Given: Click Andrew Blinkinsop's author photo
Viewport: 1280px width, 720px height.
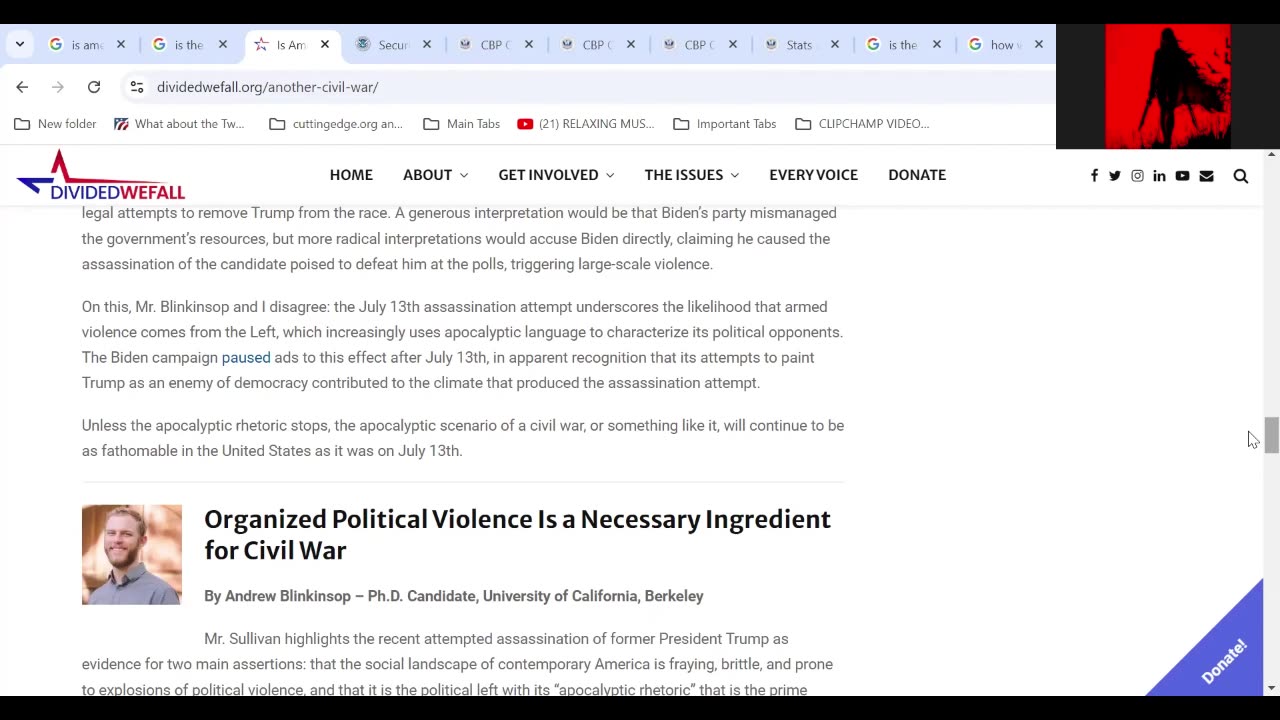Looking at the screenshot, I should tap(132, 555).
